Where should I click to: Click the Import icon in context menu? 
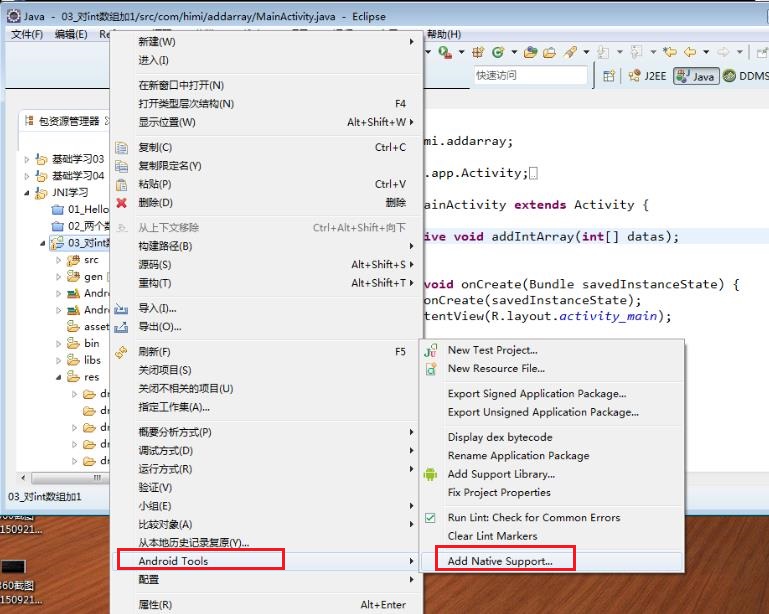pos(121,308)
